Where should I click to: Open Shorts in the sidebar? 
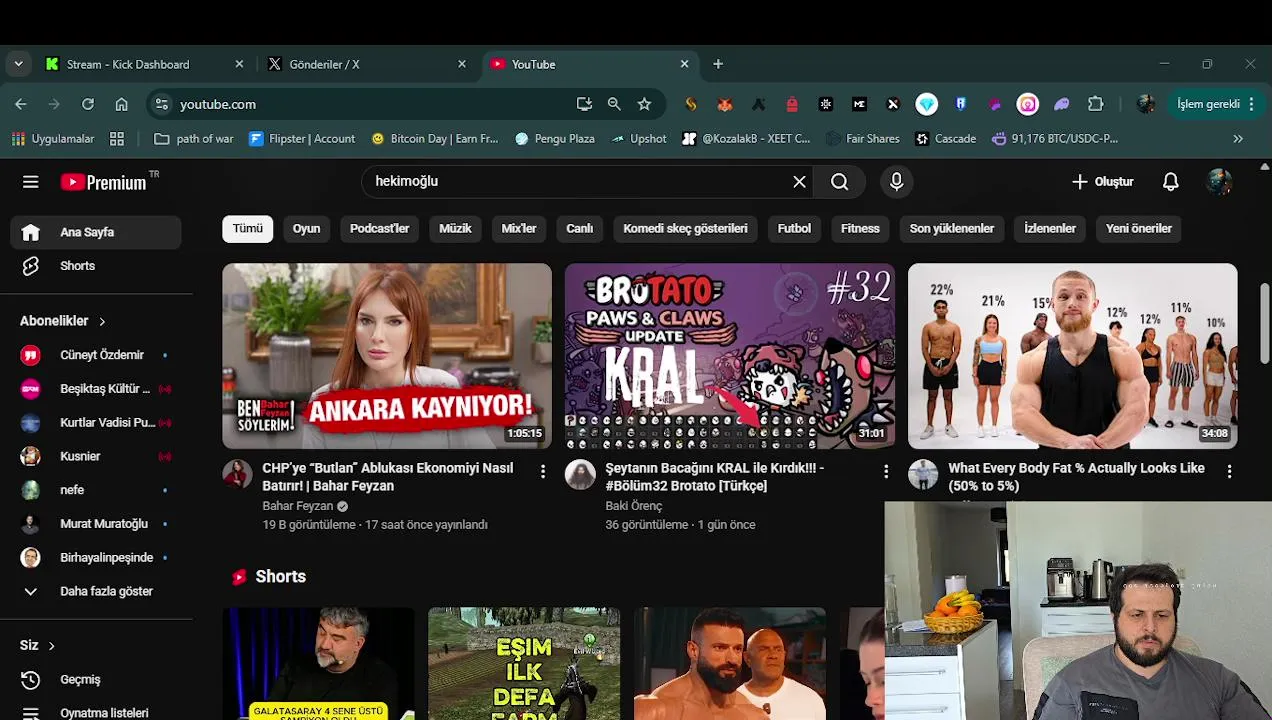(x=96, y=266)
